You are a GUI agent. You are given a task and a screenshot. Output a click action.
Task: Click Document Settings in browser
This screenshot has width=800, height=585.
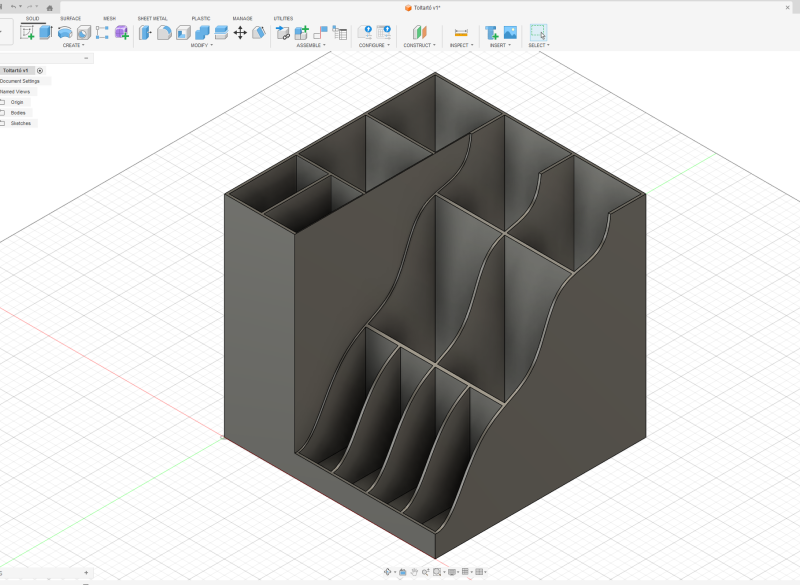(x=20, y=81)
